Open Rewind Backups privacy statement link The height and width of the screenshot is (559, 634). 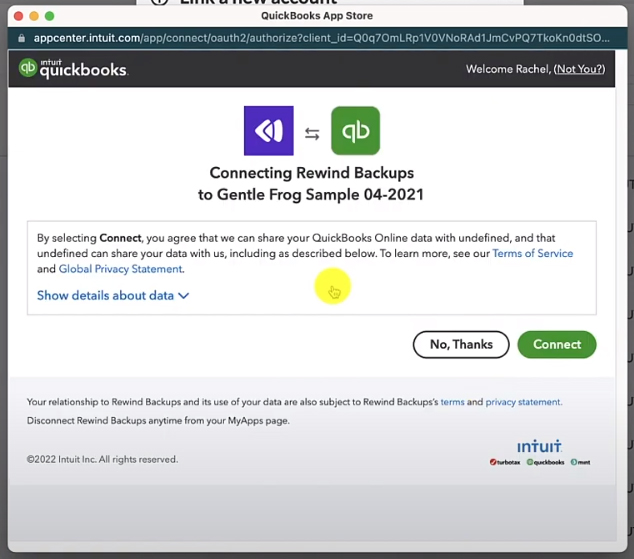point(523,402)
